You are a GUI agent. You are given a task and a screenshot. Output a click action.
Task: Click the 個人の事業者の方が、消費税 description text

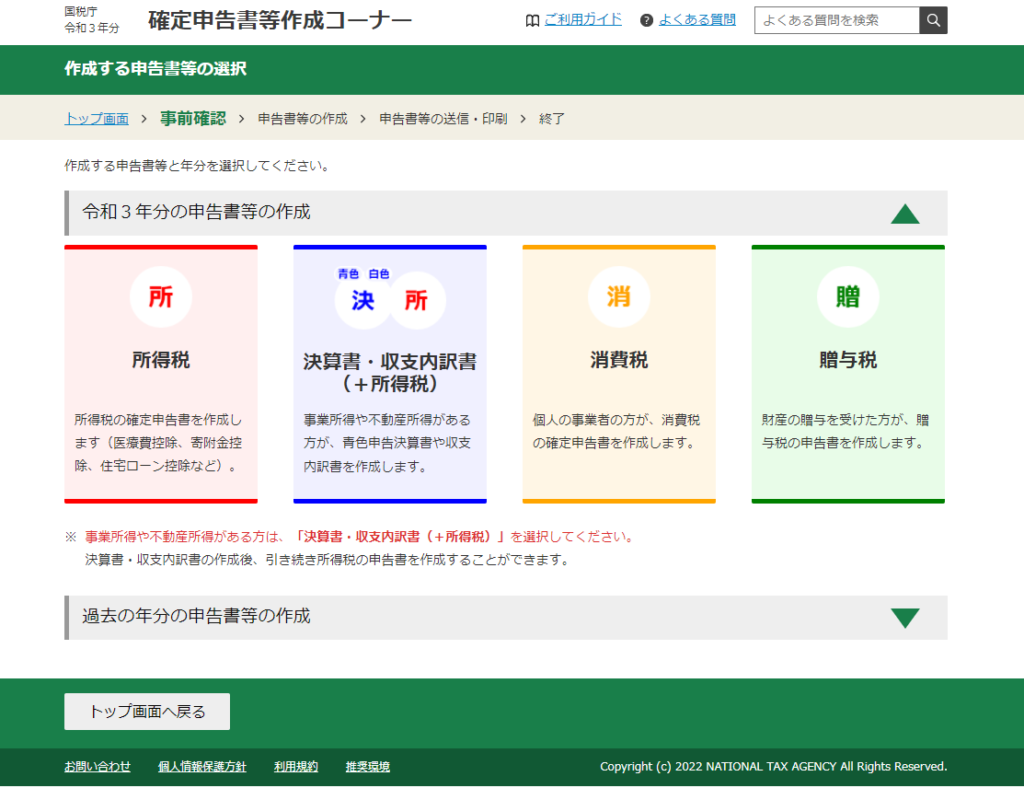[616, 431]
